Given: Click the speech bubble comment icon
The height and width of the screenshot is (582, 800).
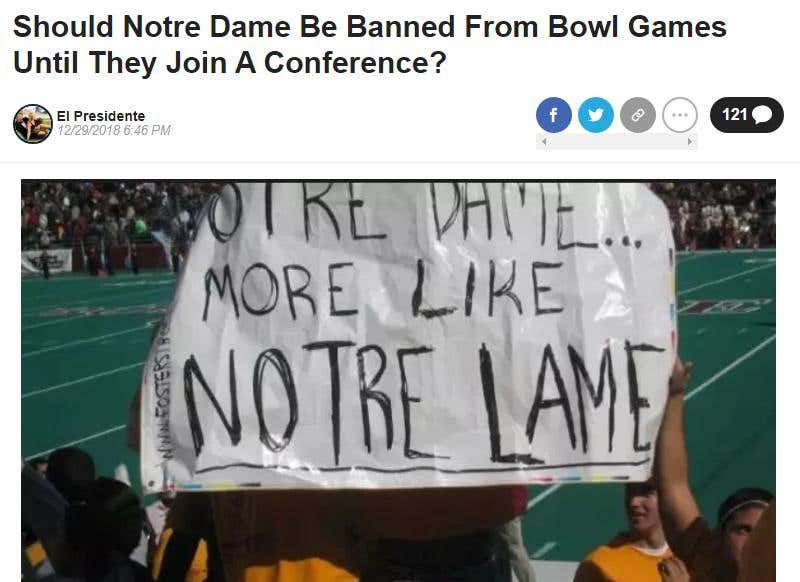Looking at the screenshot, I should 762,114.
